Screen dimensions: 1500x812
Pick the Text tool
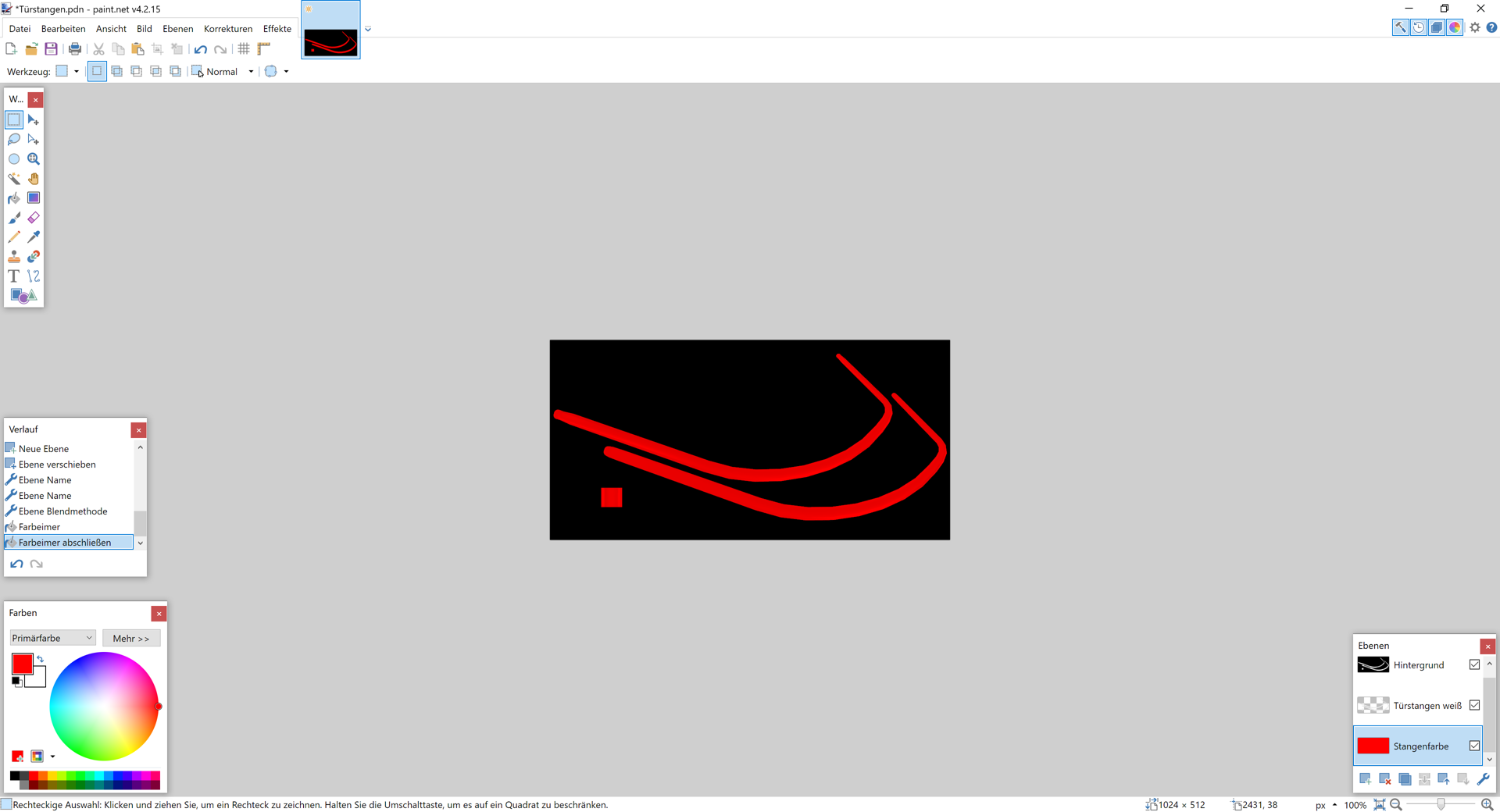coord(14,276)
